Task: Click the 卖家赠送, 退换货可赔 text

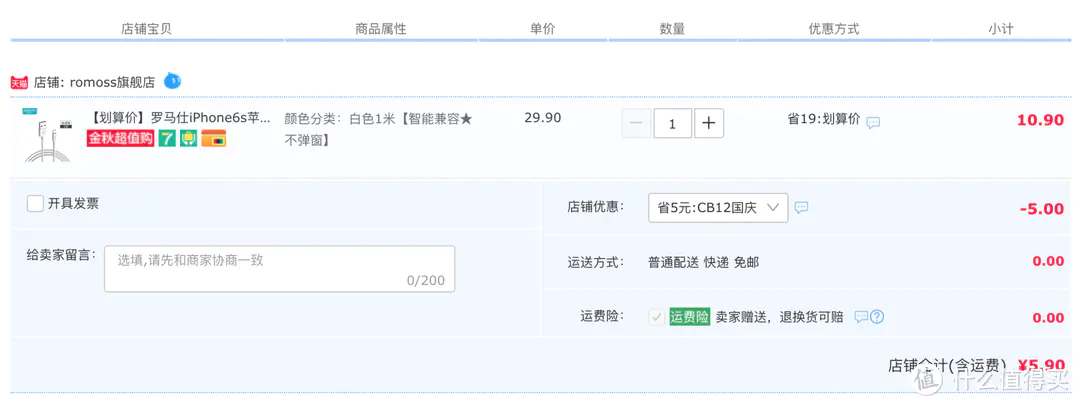Action: [779, 317]
